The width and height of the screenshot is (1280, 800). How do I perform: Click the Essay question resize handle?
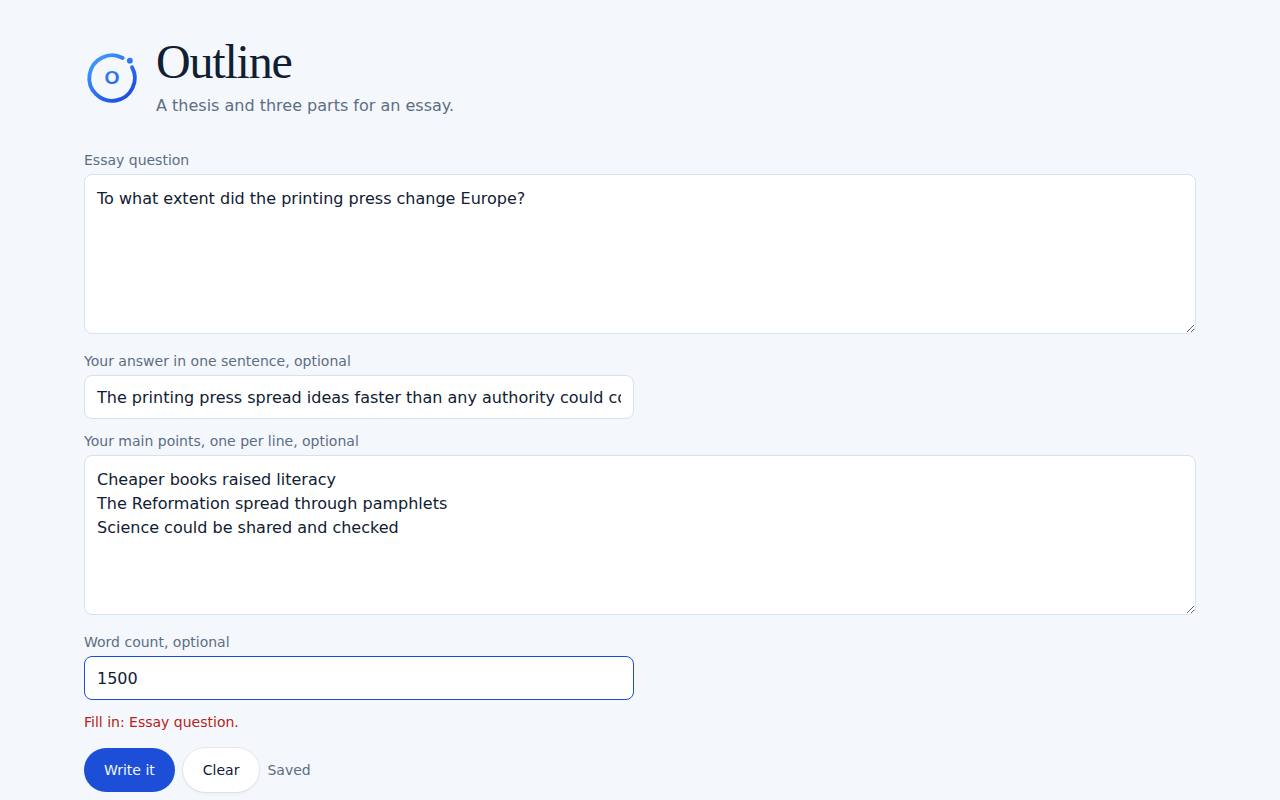[1189, 327]
